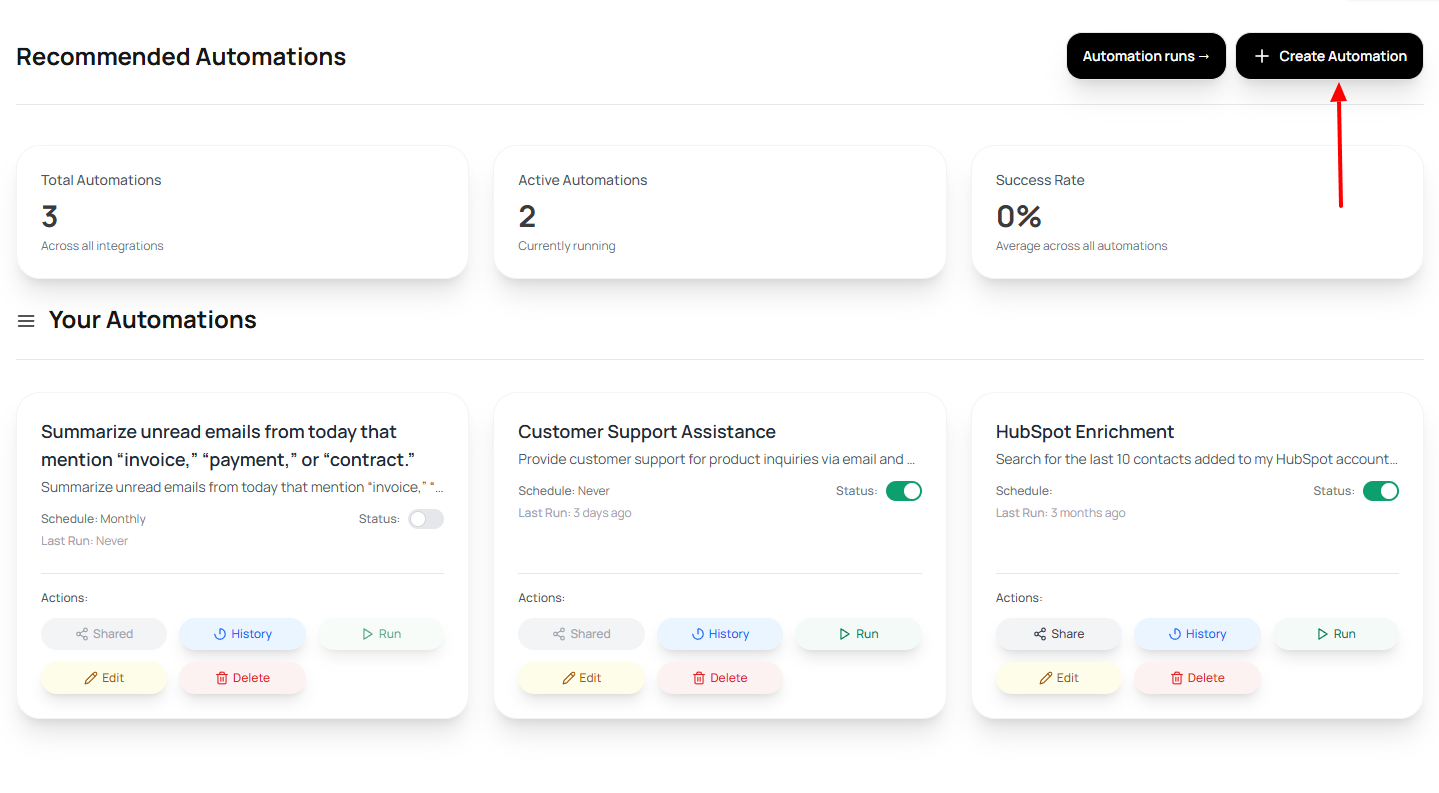The height and width of the screenshot is (793, 1439).
Task: Click the HubSpot Enrichment description text
Action: tap(1197, 460)
